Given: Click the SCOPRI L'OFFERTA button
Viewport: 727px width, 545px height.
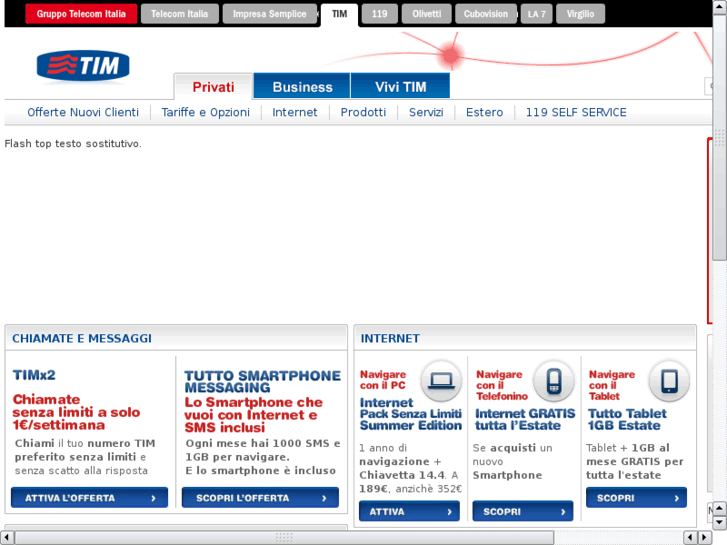Looking at the screenshot, I should [260, 498].
